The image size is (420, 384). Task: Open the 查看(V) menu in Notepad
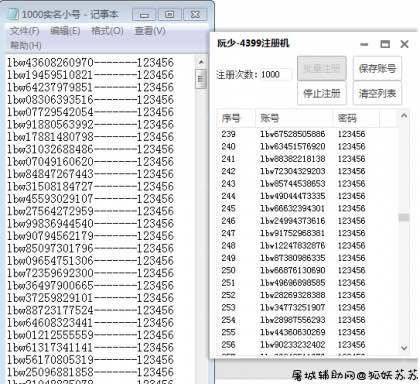[x=150, y=31]
